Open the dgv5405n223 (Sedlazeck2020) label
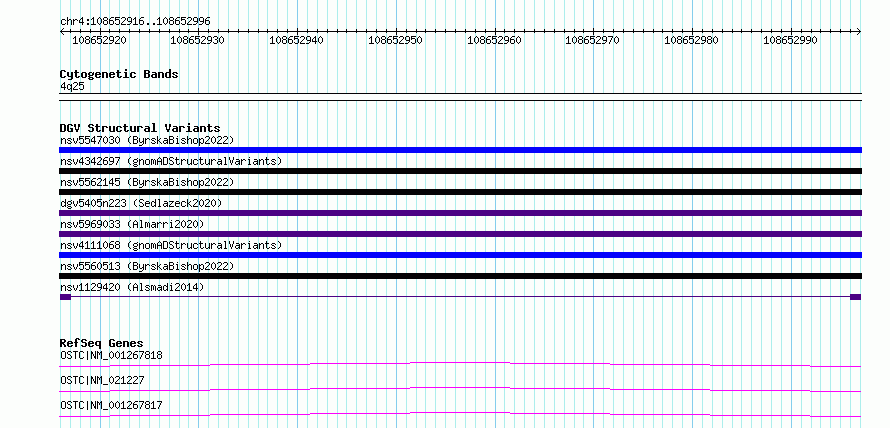The height and width of the screenshot is (428, 890). [141, 203]
